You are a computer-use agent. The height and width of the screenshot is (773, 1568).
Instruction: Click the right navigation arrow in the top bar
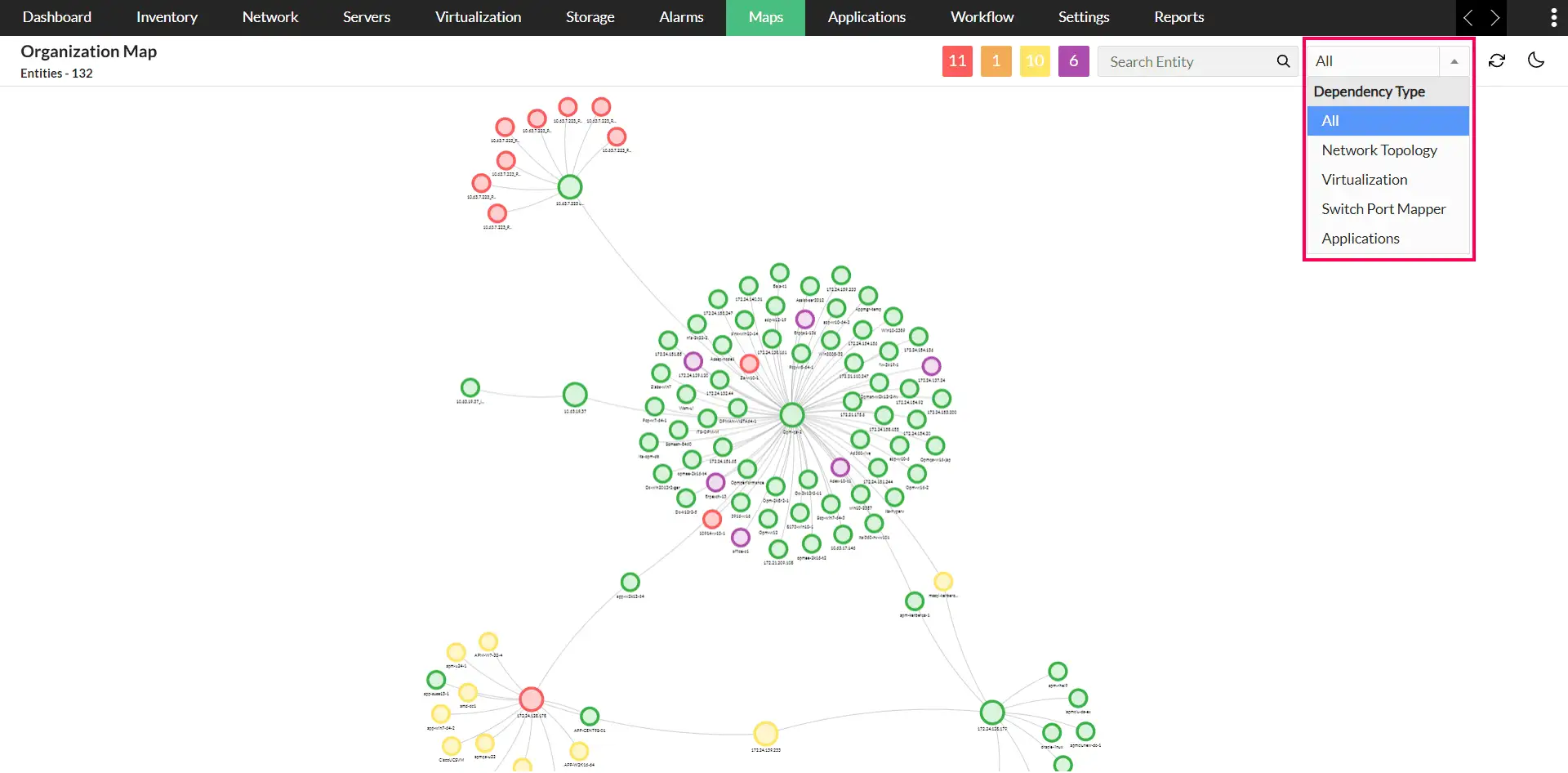click(x=1495, y=17)
